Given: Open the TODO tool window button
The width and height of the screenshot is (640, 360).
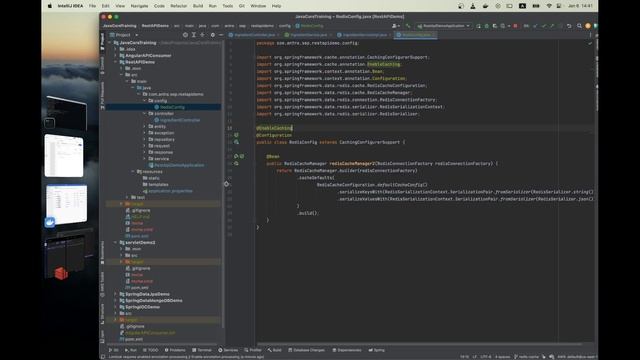Looking at the screenshot, I should [150, 350].
